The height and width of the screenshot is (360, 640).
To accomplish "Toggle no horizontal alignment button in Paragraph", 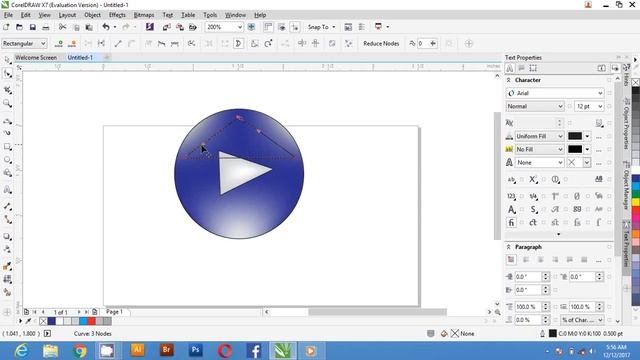I will tap(511, 260).
